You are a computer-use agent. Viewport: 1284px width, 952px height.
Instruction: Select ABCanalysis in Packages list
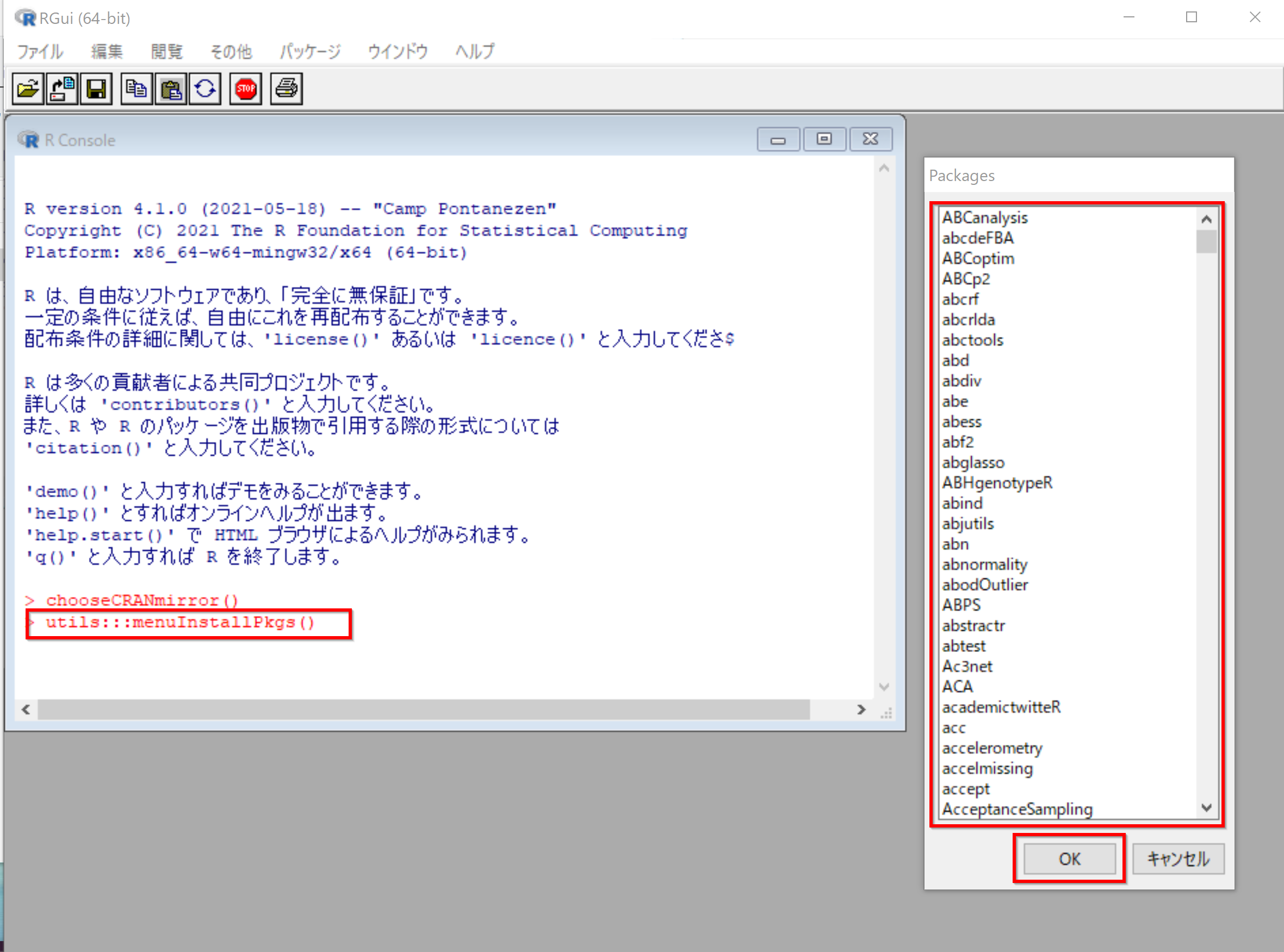point(1068,218)
